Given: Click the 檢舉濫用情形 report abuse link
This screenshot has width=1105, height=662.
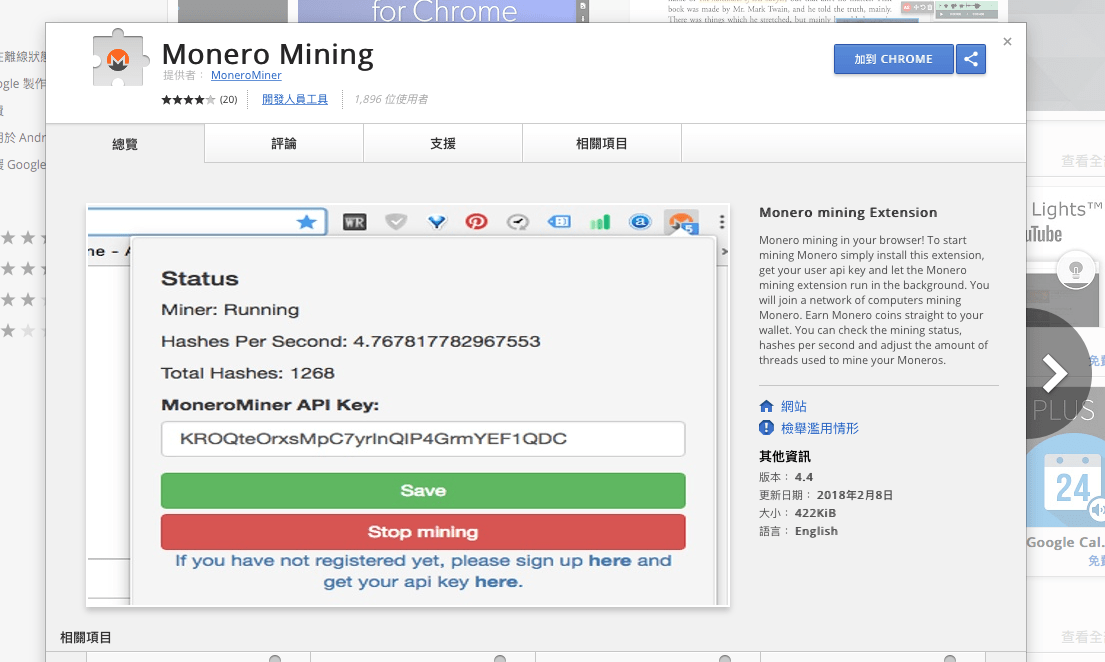Looking at the screenshot, I should pyautogui.click(x=820, y=428).
